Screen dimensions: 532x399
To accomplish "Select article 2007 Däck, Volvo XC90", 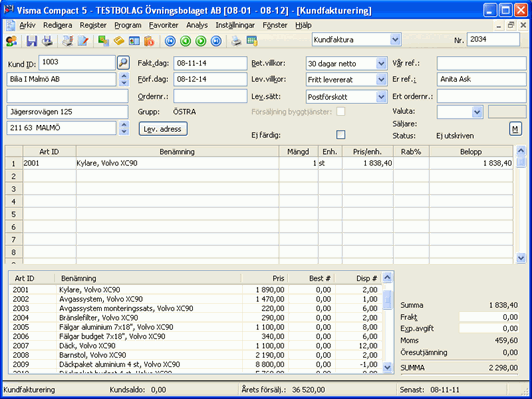I will click(x=196, y=346).
